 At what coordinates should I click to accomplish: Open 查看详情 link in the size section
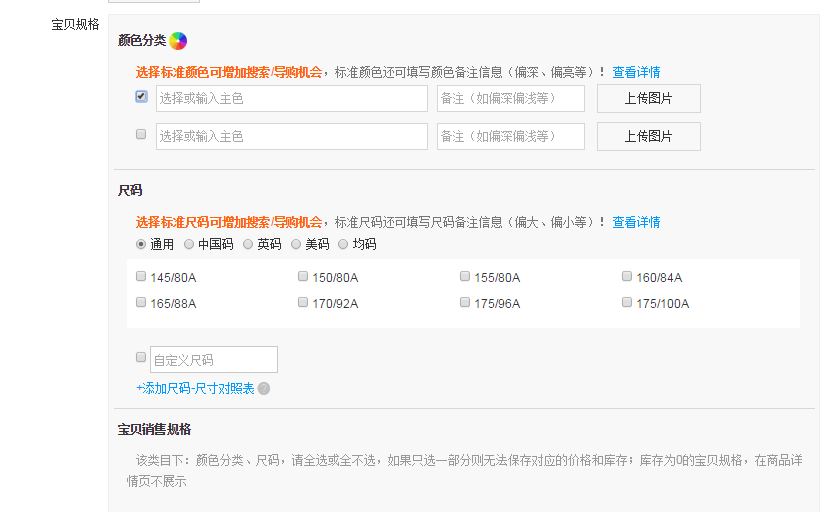636,222
